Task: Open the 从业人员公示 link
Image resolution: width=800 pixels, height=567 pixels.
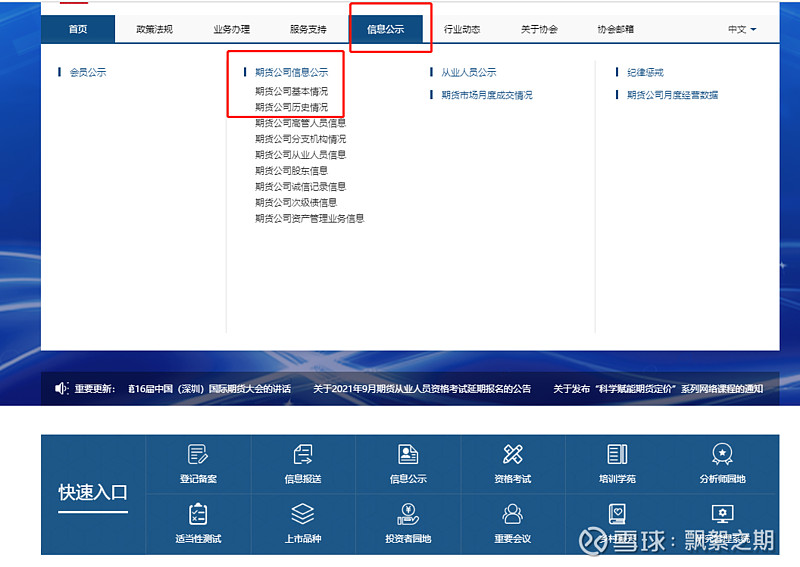Action: pyautogui.click(x=468, y=72)
